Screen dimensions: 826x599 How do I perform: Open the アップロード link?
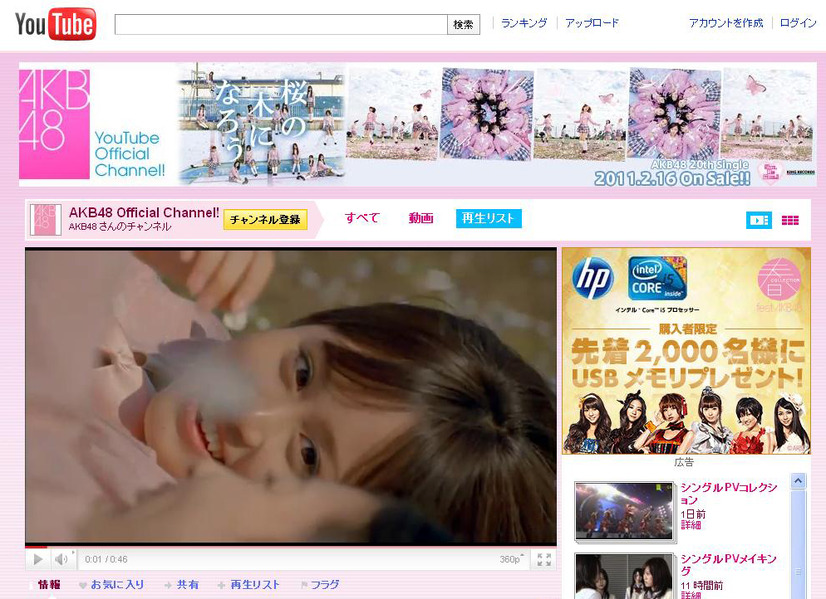coord(592,23)
